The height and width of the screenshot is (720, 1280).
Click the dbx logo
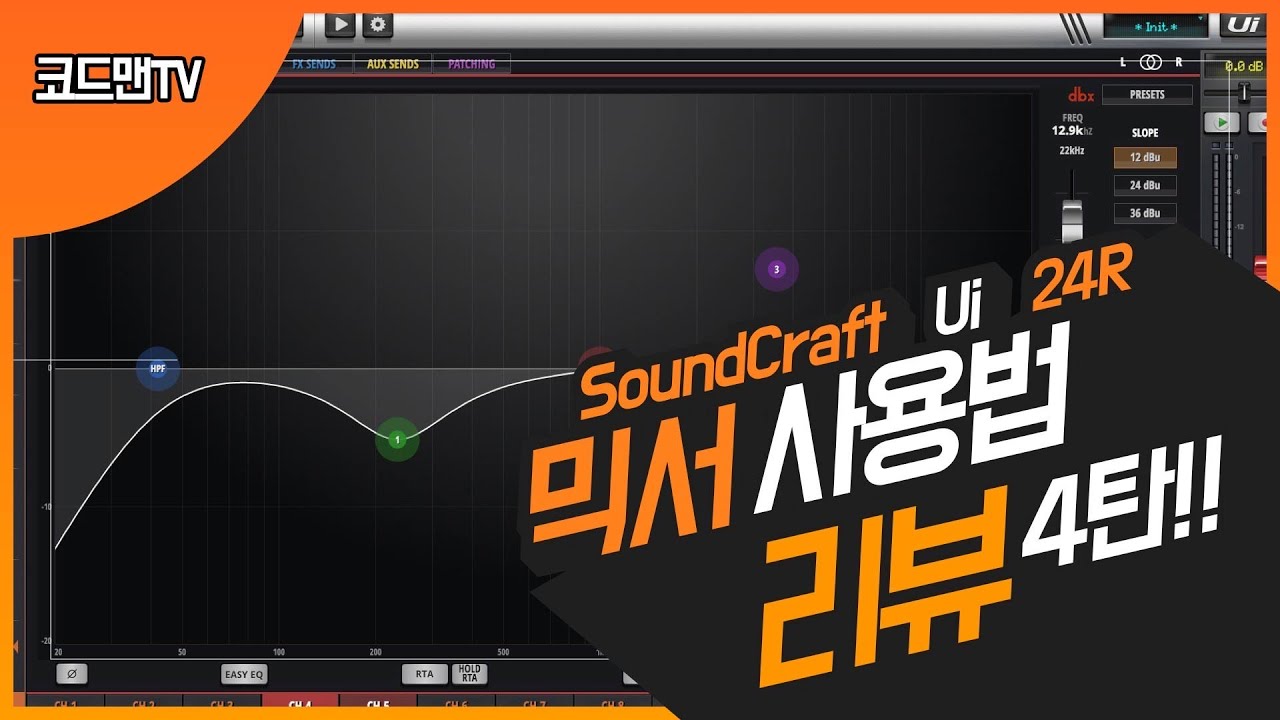1081,95
